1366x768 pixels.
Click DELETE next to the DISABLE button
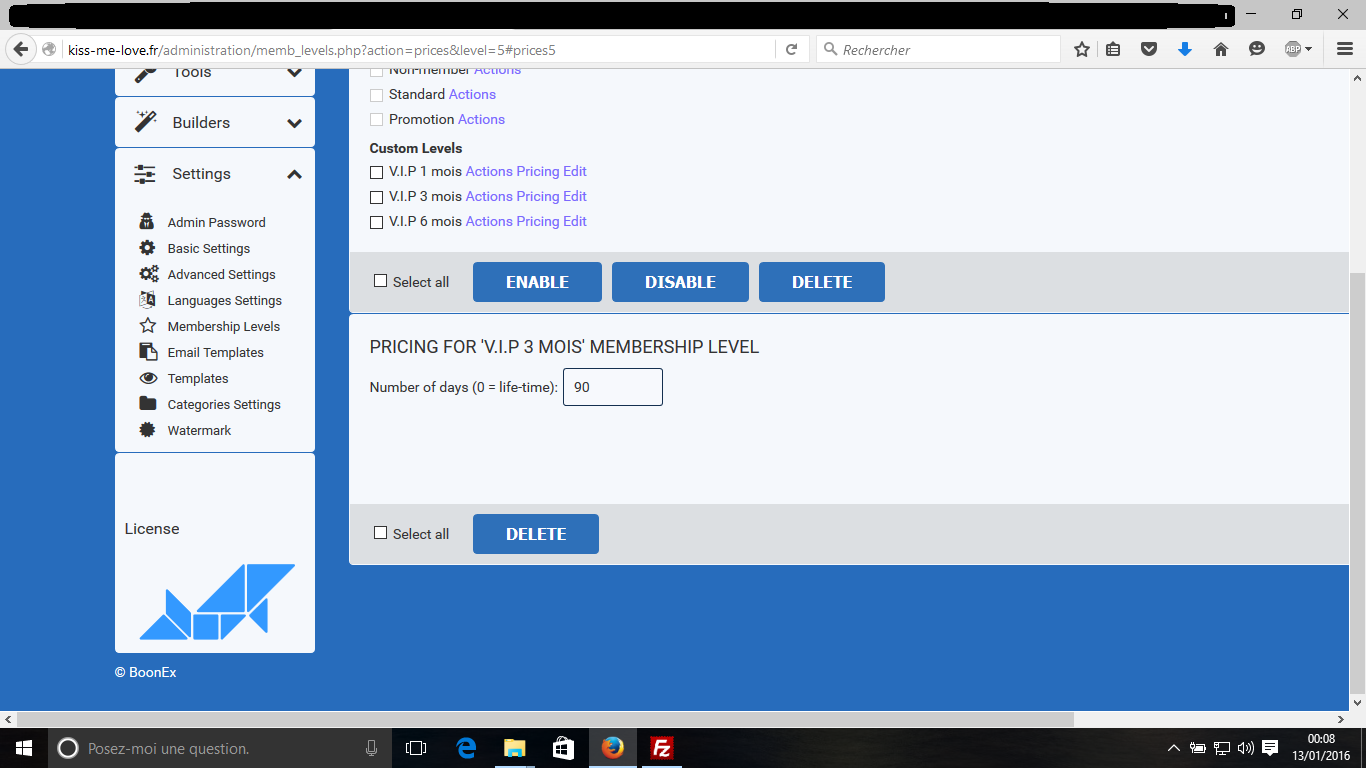tap(822, 282)
